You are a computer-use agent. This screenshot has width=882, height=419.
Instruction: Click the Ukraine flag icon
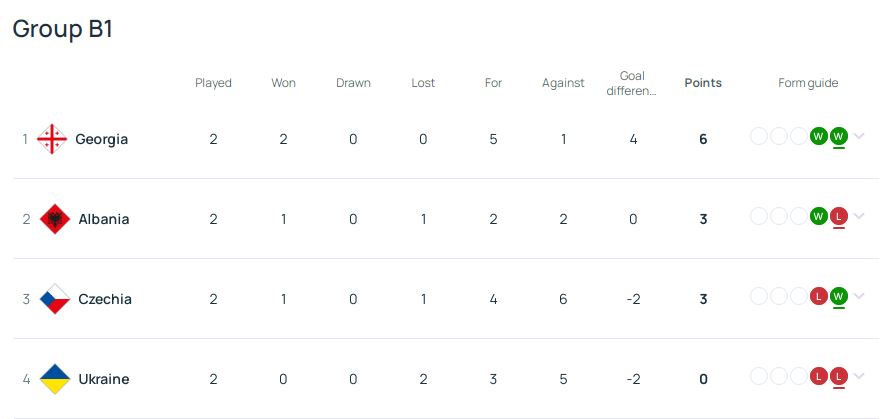click(55, 379)
